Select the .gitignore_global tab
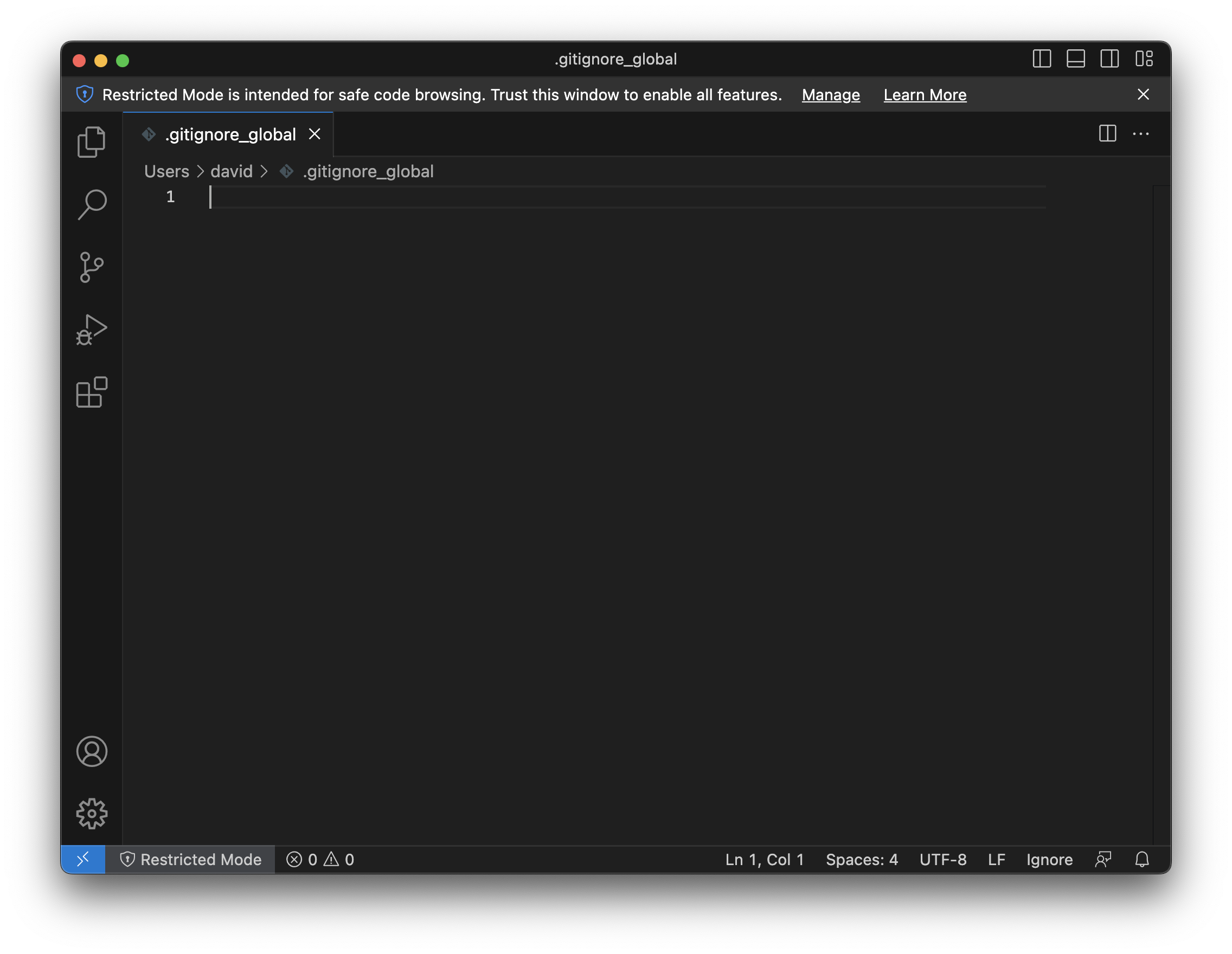The height and width of the screenshot is (954, 1232). pyautogui.click(x=229, y=134)
